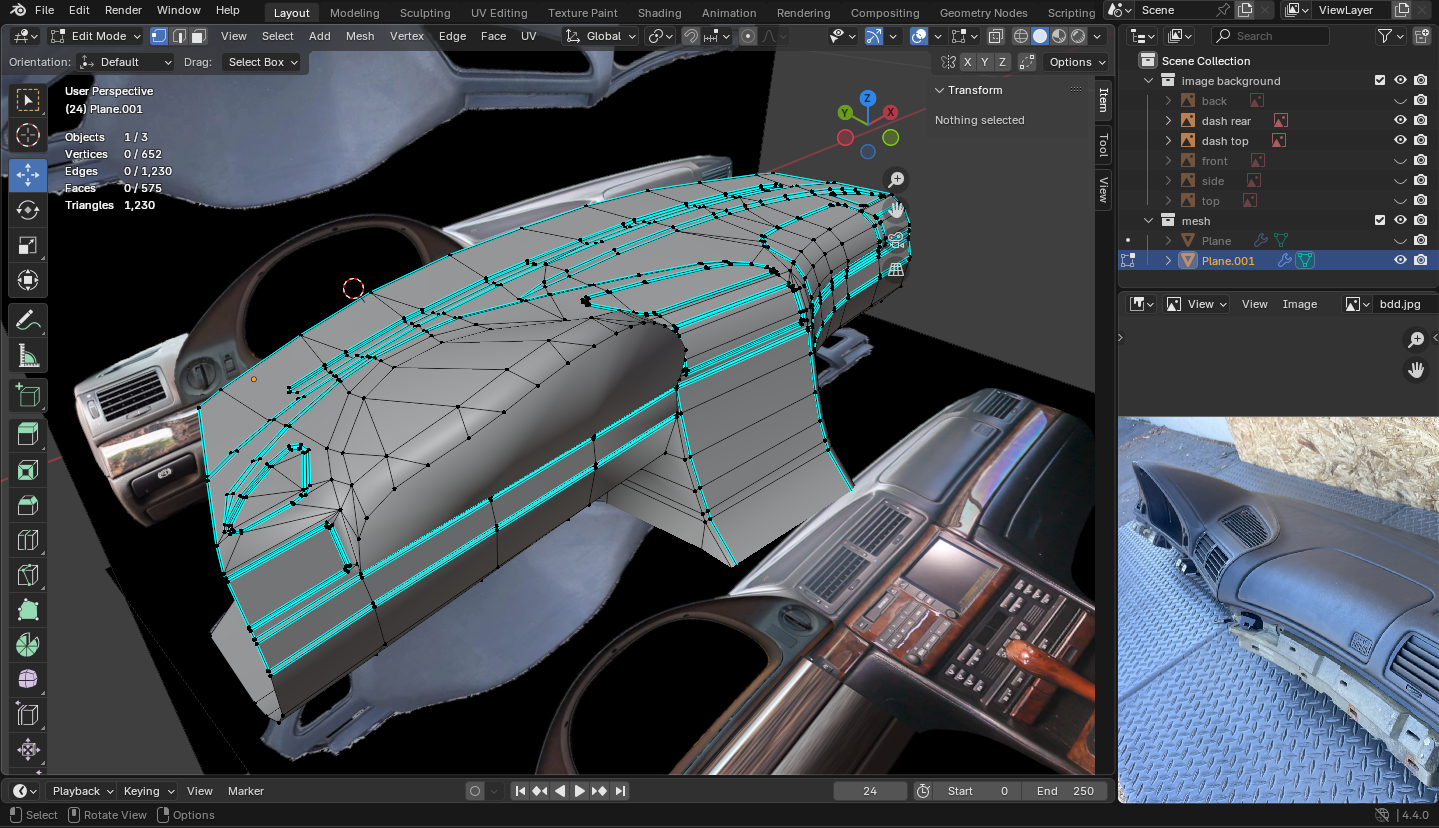The image size is (1439, 828).
Task: Select the Rotate tool
Action: 28,210
